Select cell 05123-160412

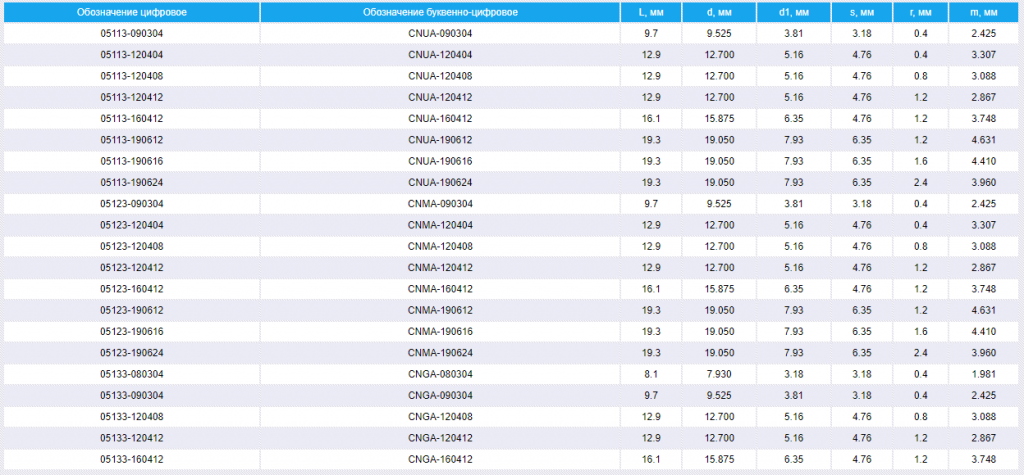[x=132, y=289]
